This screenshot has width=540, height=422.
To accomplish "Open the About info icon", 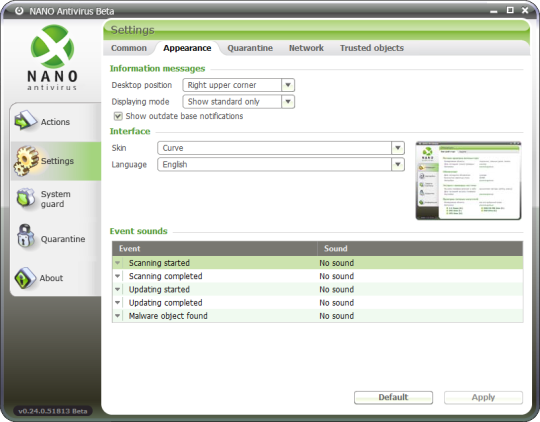I will pos(25,278).
